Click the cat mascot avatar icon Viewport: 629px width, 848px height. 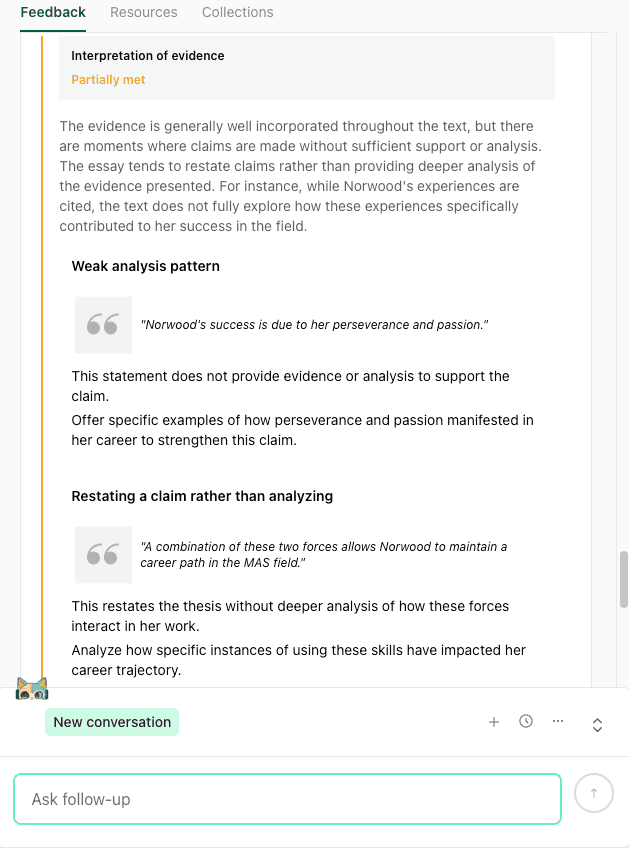[31, 688]
